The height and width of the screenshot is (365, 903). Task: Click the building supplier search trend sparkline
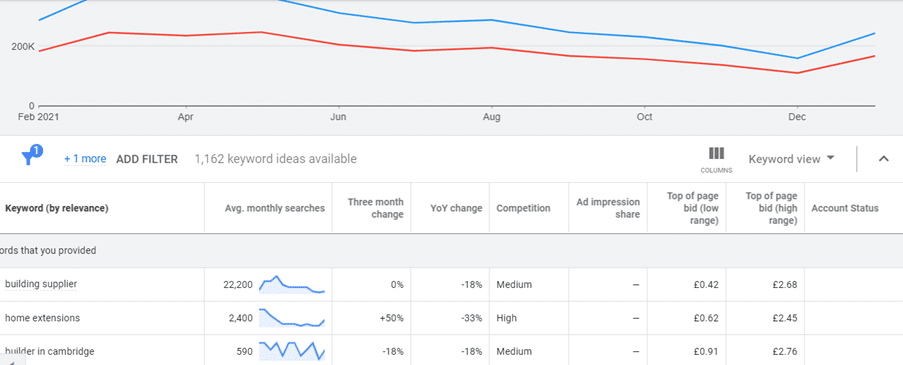(292, 284)
